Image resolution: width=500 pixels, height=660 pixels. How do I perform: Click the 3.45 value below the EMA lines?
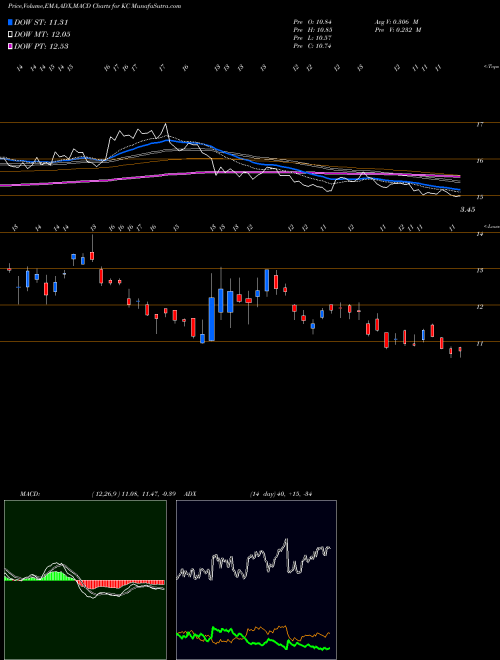click(468, 210)
